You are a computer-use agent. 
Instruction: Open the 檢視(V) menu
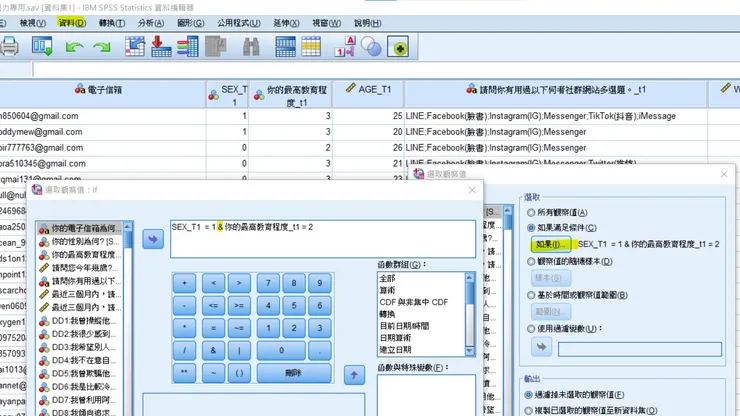tap(33, 23)
